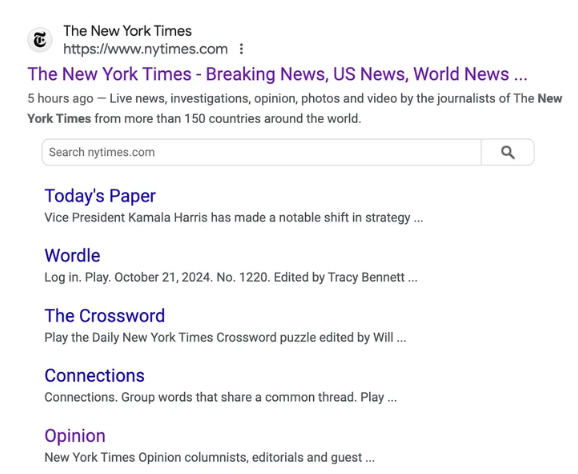The image size is (578, 474).
Task: Click the Opinion columnists description text
Action: click(209, 458)
